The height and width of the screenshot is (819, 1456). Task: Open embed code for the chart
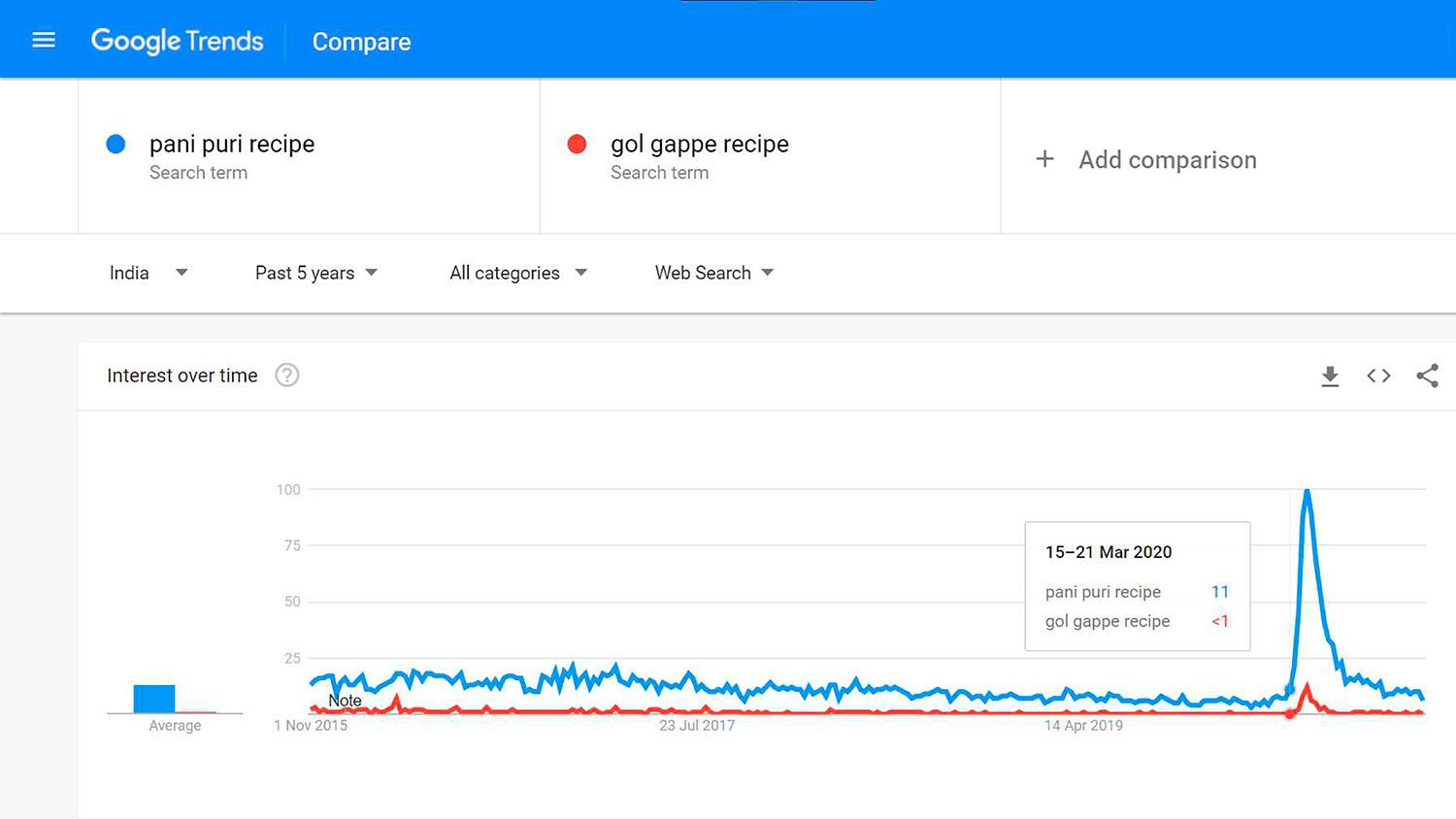[x=1378, y=376]
